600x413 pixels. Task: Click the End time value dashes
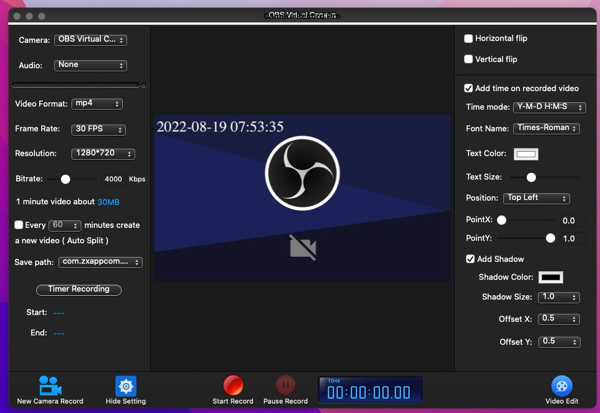pyautogui.click(x=59, y=333)
